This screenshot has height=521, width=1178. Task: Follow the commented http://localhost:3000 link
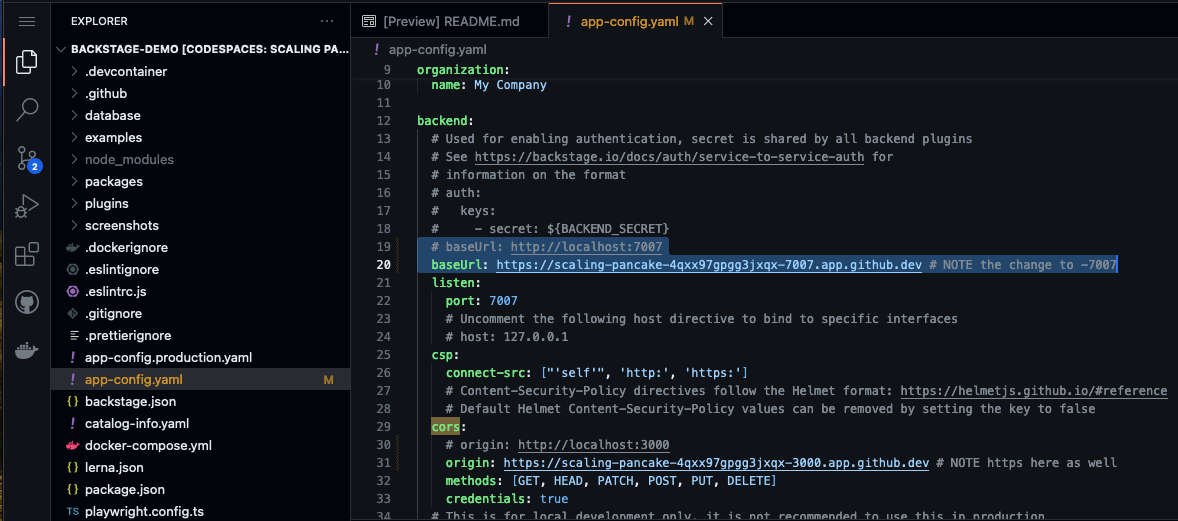click(594, 444)
